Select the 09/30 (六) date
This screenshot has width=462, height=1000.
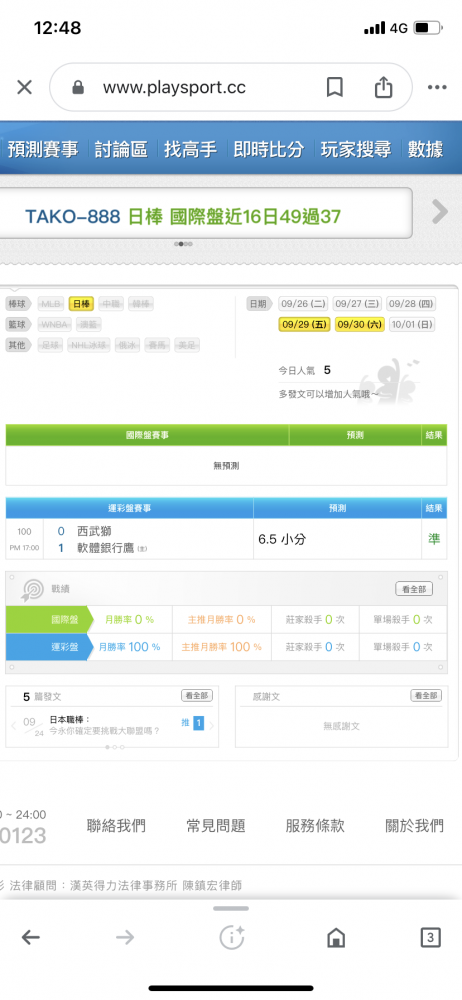tap(359, 324)
